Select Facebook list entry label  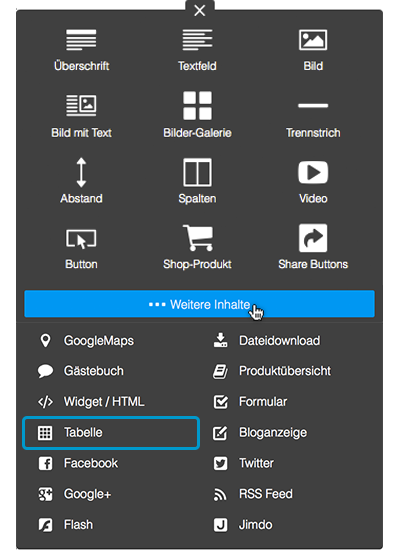91,463
